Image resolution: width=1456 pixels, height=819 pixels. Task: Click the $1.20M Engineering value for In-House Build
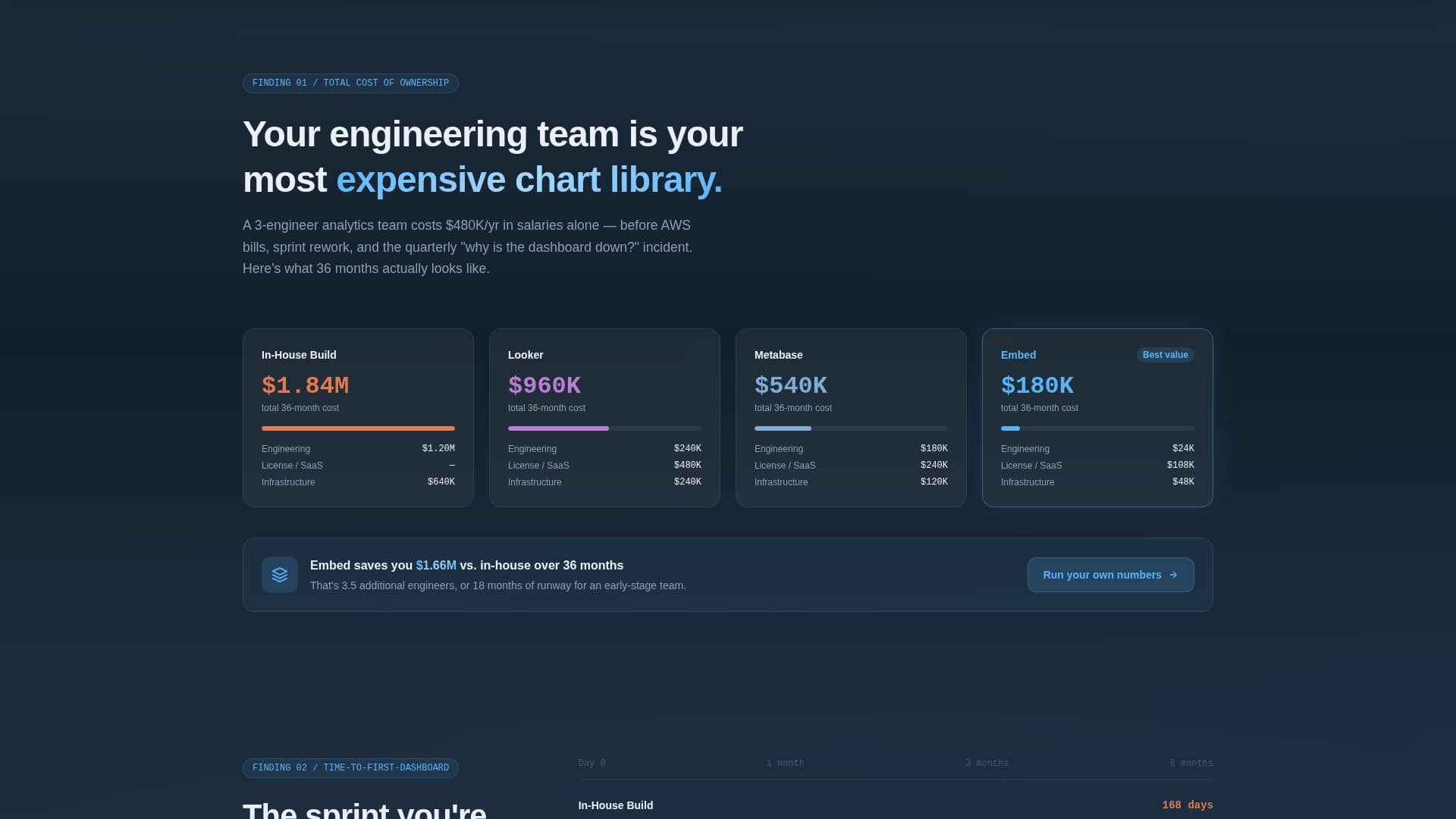[x=438, y=449]
